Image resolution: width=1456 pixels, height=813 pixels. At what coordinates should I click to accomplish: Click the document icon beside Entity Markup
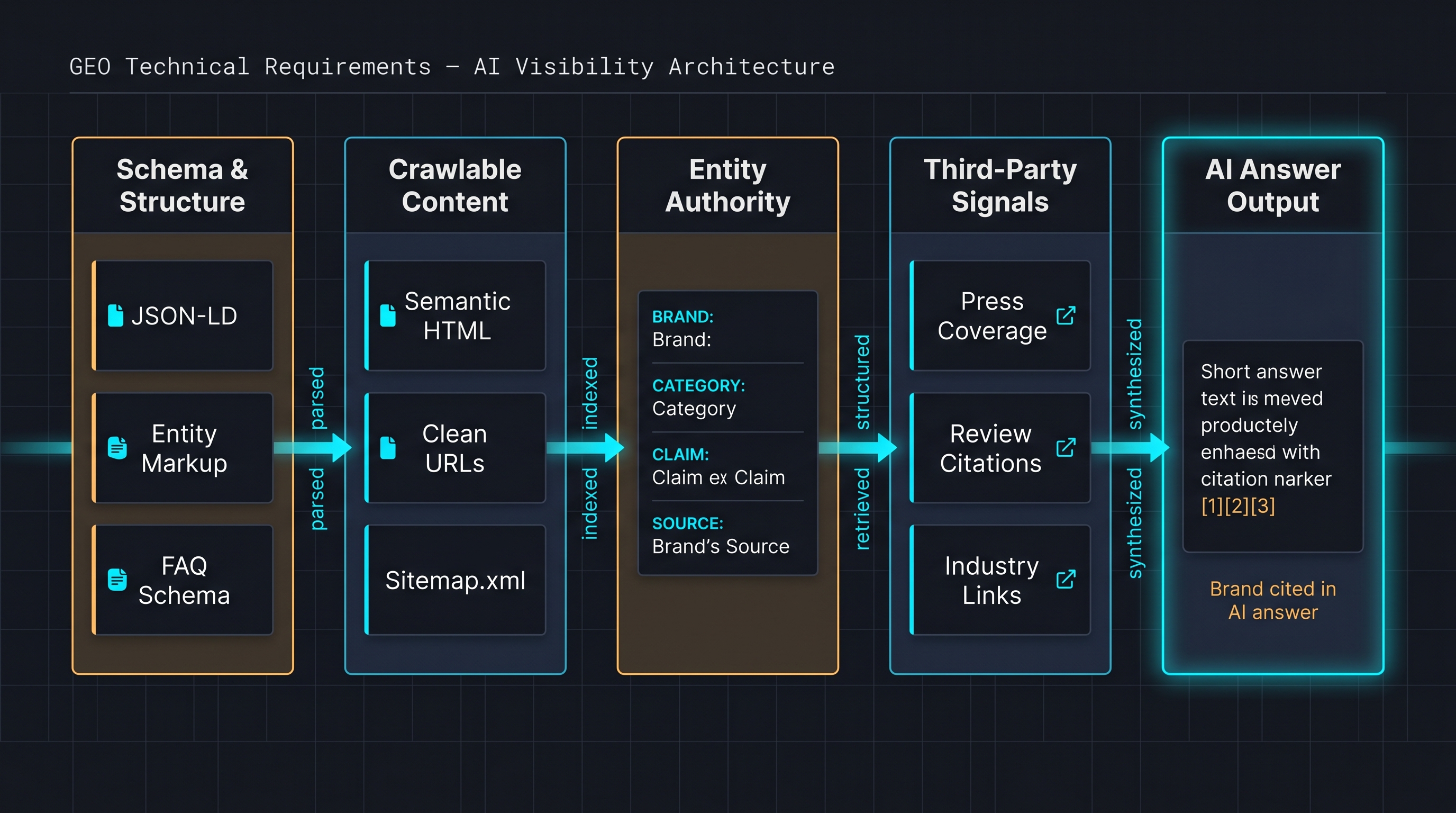click(x=117, y=448)
